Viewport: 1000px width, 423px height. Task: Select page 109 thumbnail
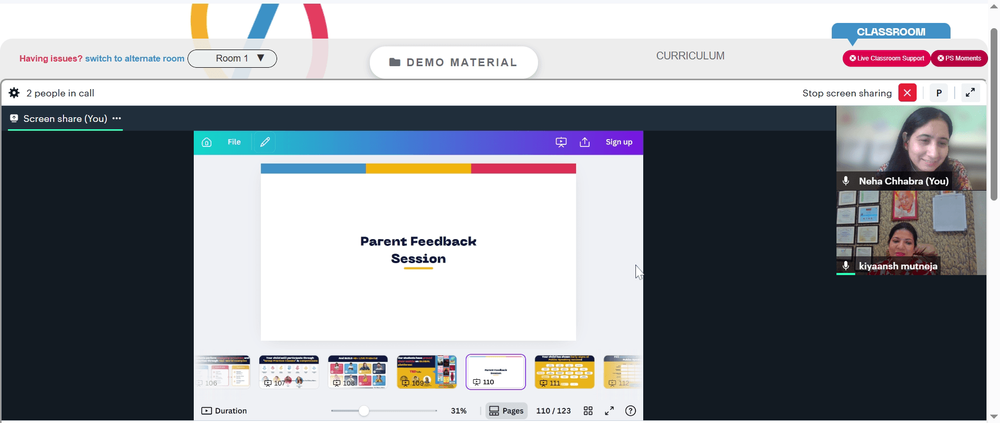click(427, 372)
